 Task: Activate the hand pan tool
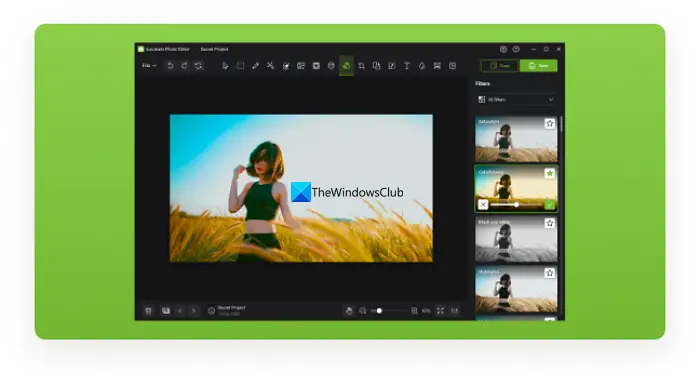349,310
